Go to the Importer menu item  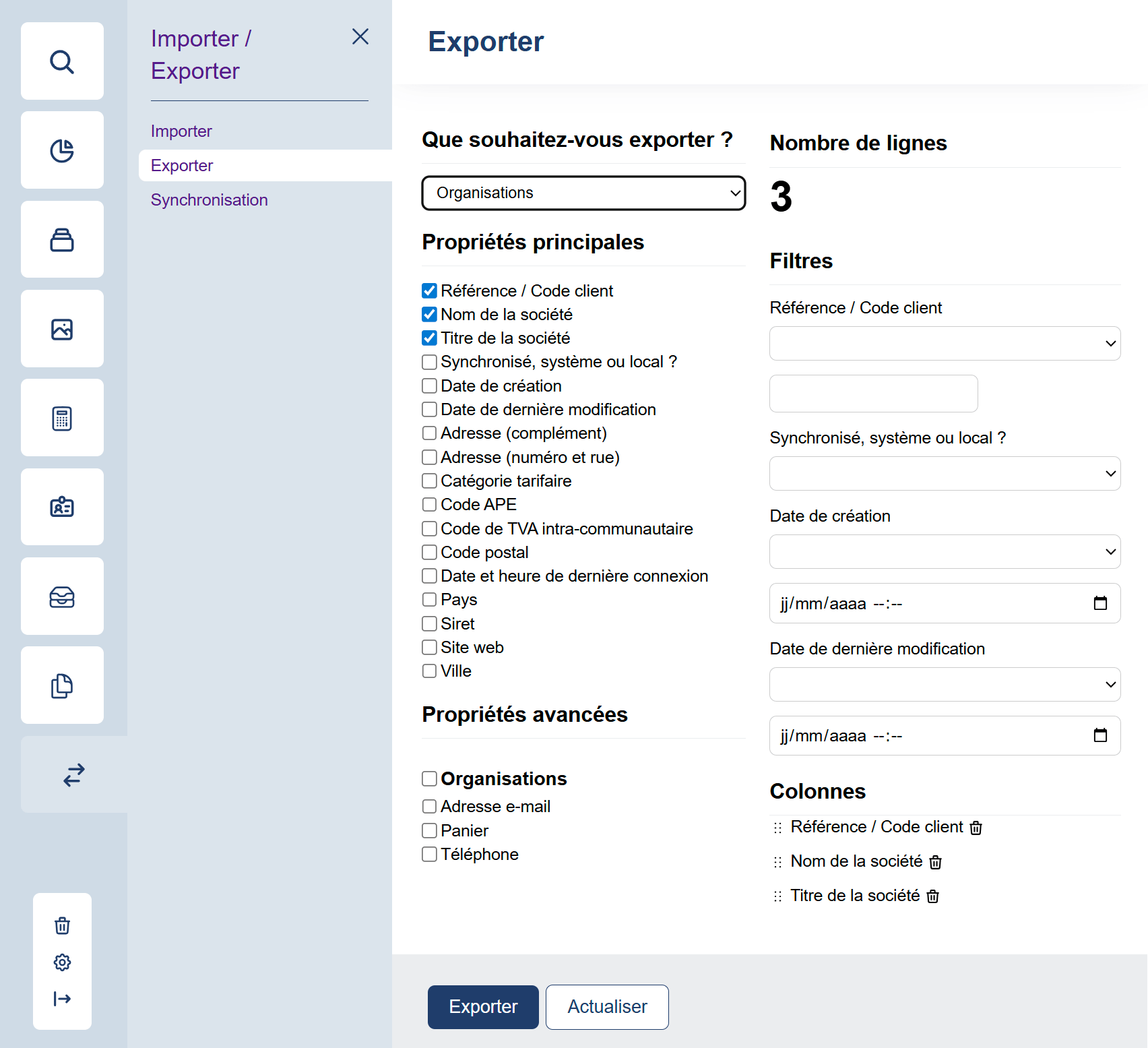(x=181, y=131)
